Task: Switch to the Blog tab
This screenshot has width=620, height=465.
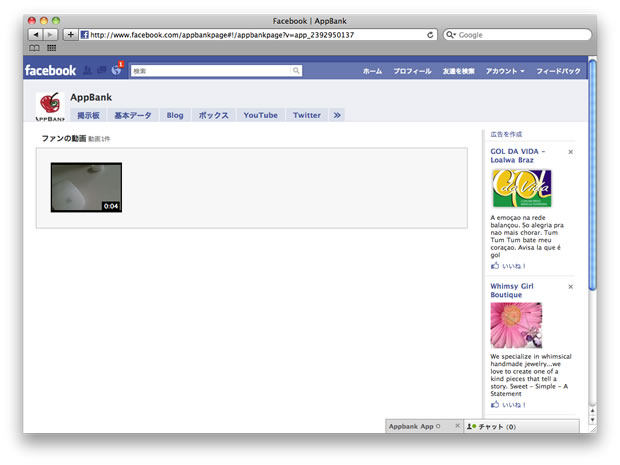Action: [175, 115]
